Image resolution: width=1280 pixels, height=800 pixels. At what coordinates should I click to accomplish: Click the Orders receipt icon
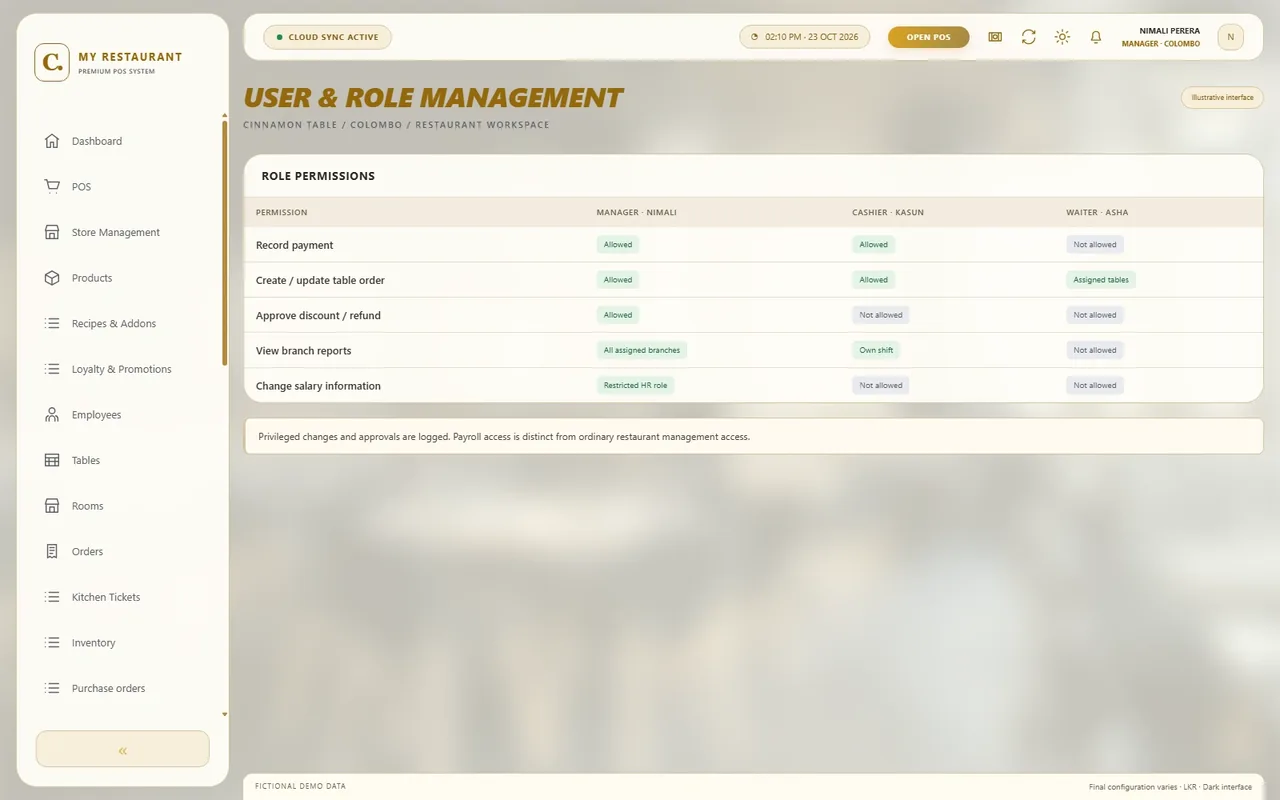(52, 551)
